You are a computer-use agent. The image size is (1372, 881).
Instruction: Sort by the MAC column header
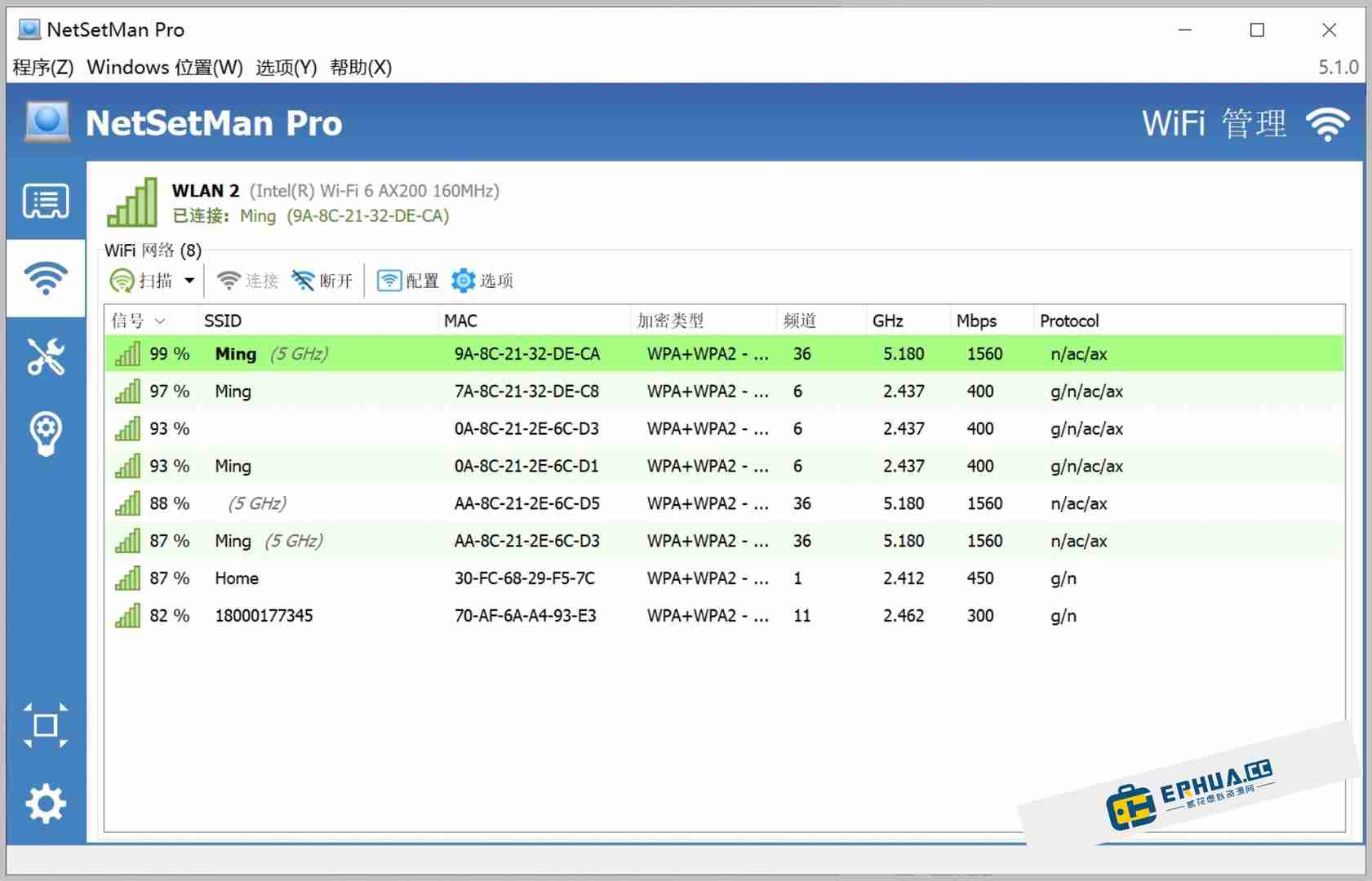(534, 321)
